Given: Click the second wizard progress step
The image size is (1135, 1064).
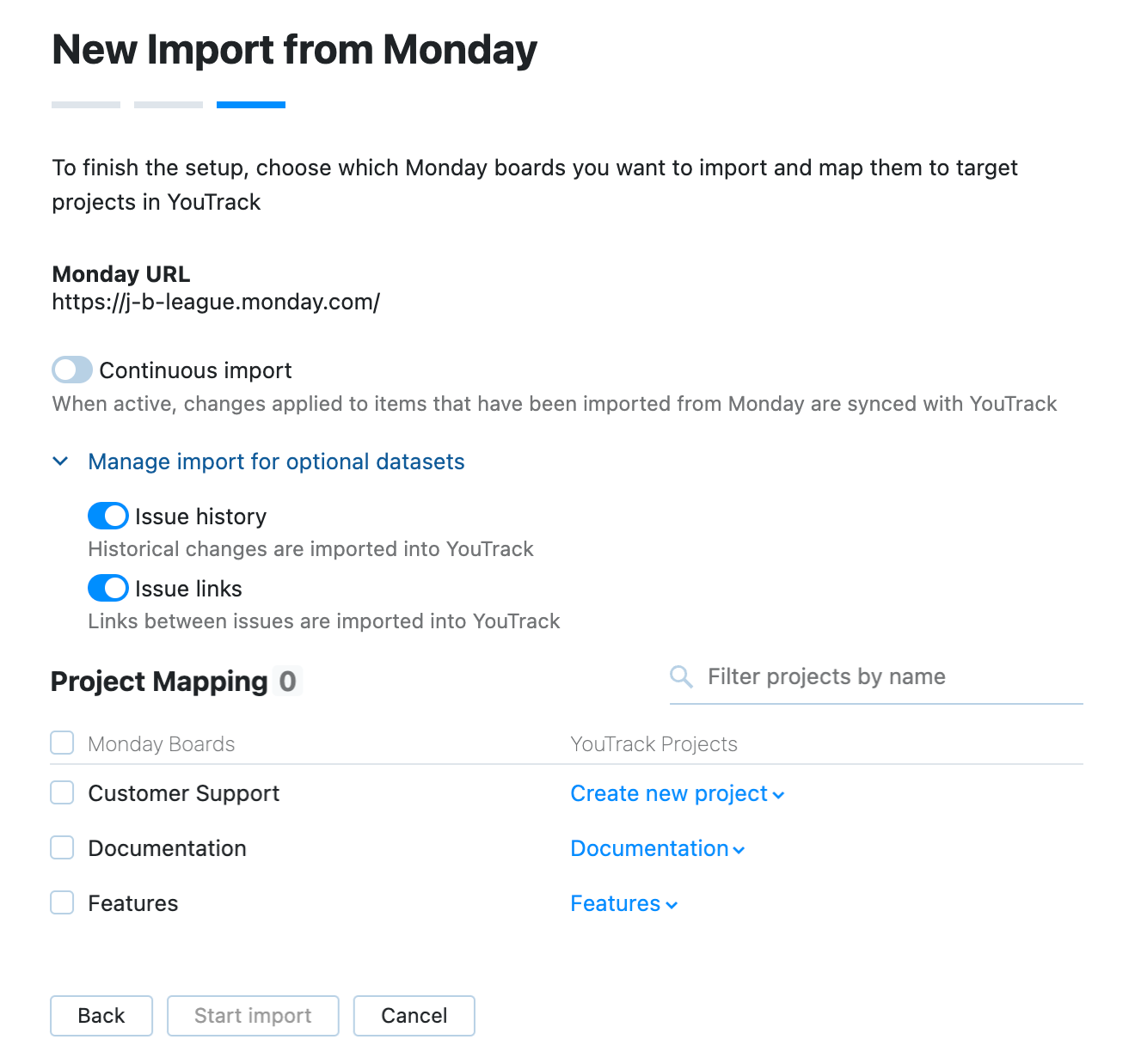Looking at the screenshot, I should [168, 104].
